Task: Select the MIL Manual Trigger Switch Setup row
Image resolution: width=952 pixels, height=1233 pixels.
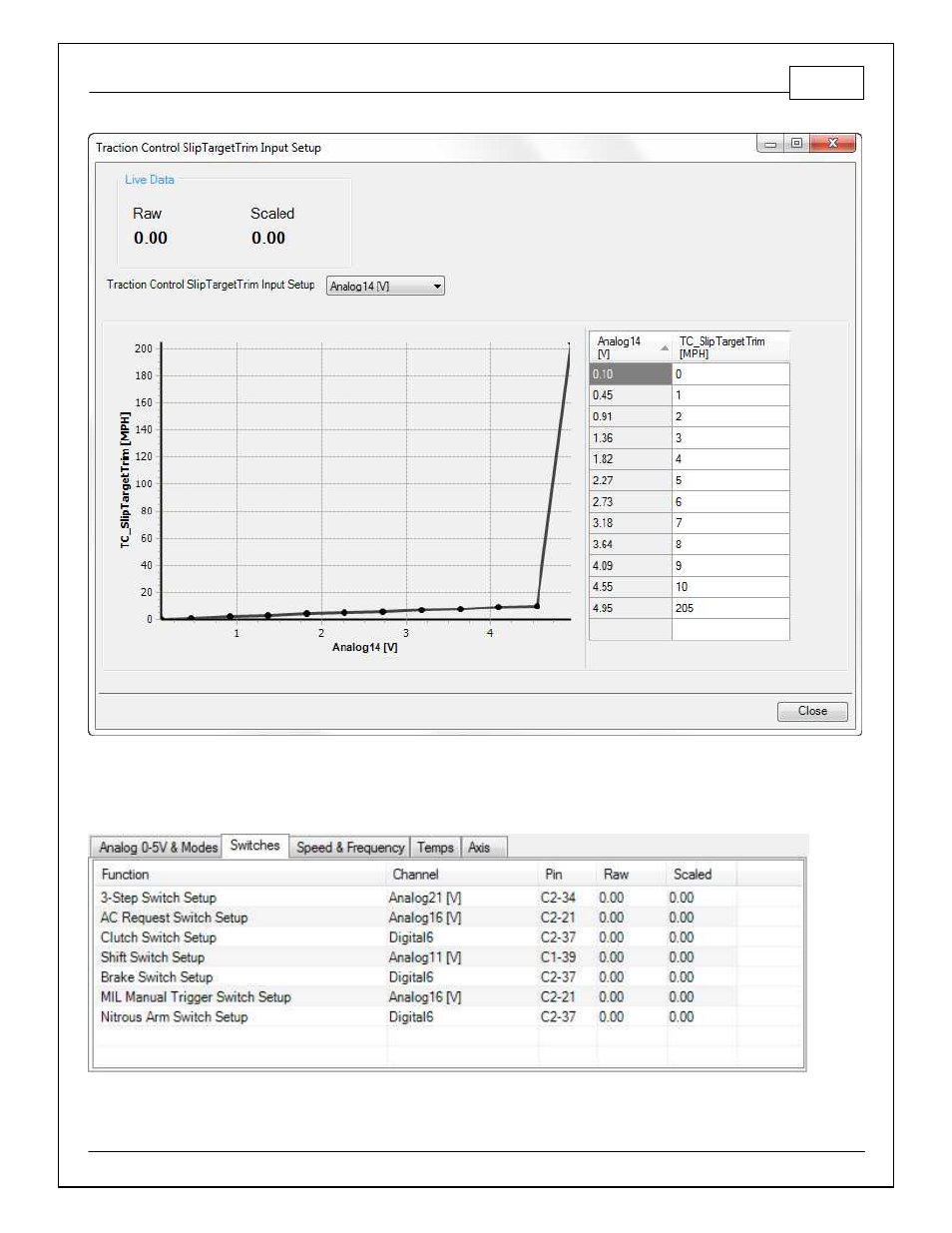Action: (x=447, y=997)
